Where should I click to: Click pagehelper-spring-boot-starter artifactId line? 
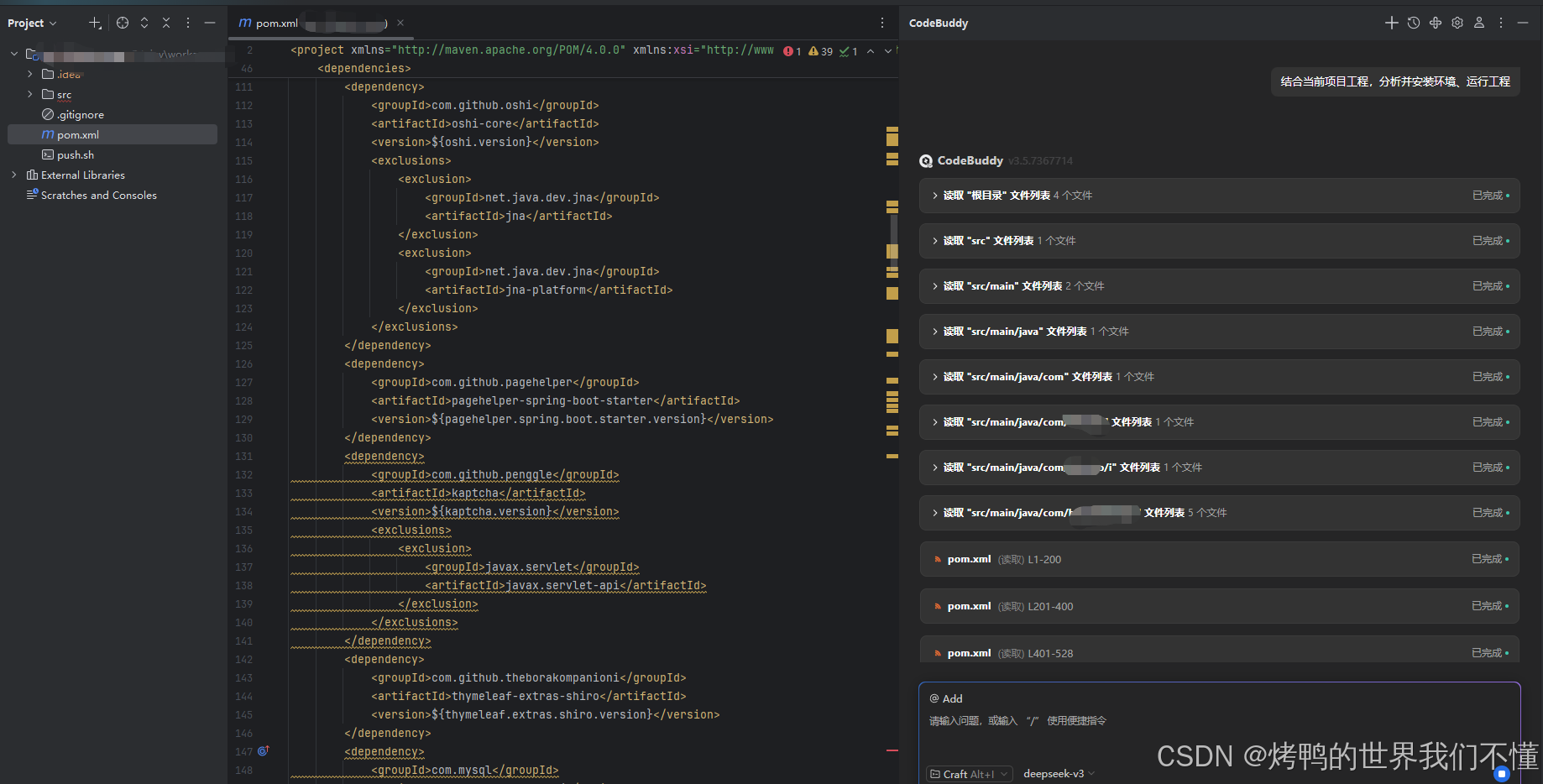pos(555,401)
